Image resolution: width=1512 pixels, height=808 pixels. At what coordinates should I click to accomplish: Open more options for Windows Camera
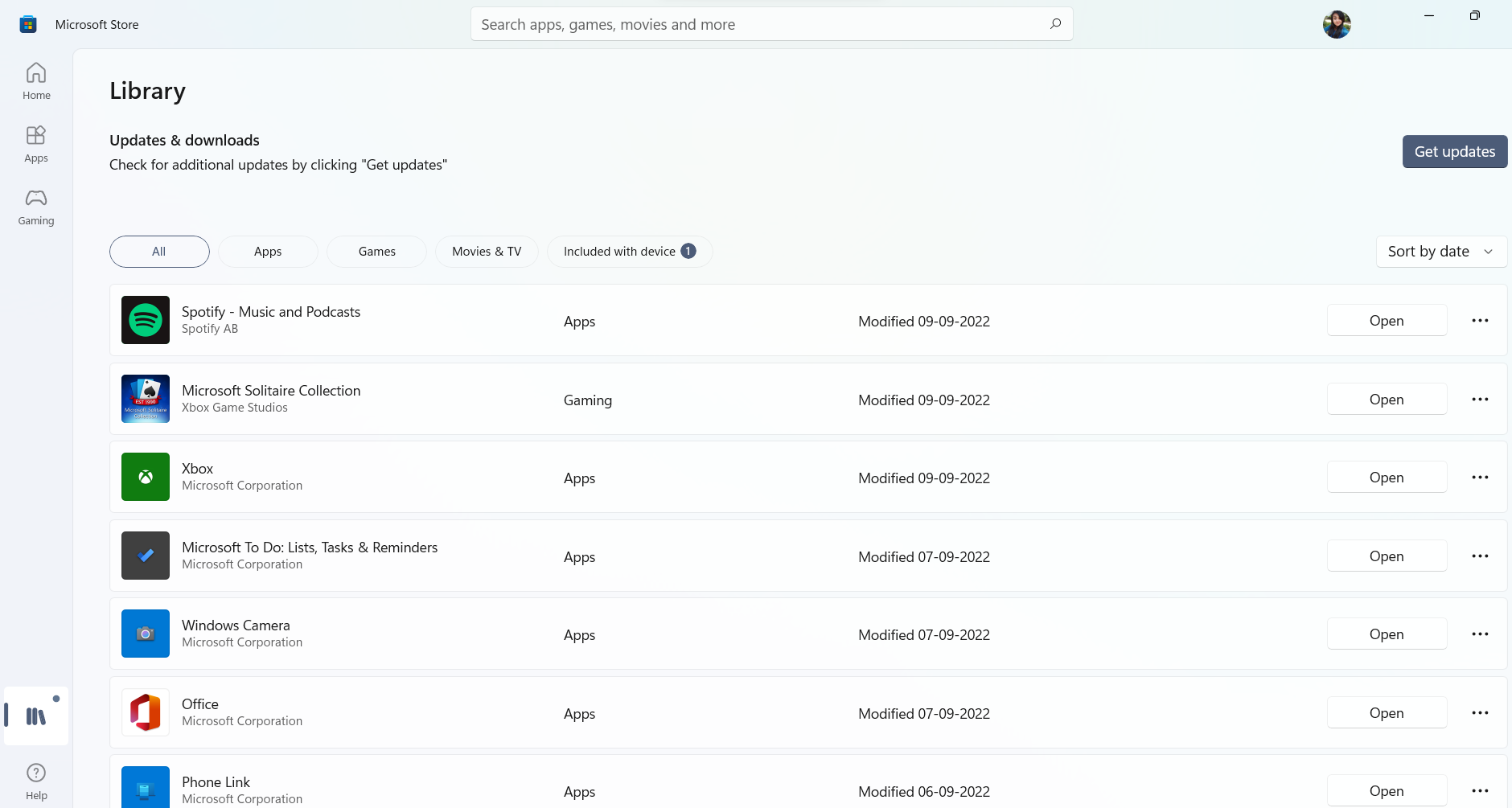pos(1480,634)
